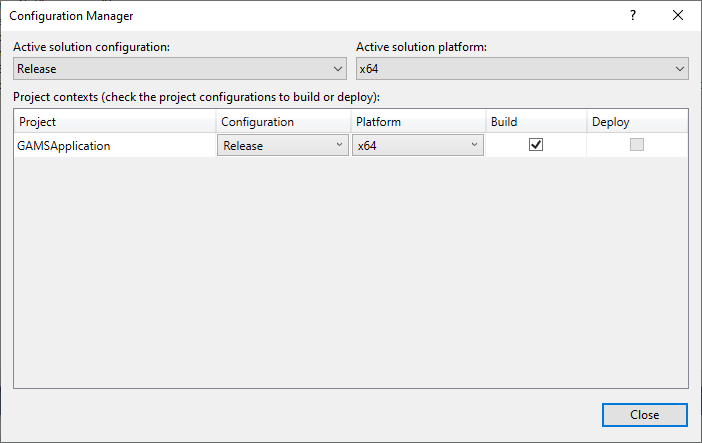Select the Platform column header
702x443 pixels.
pyautogui.click(x=417, y=122)
